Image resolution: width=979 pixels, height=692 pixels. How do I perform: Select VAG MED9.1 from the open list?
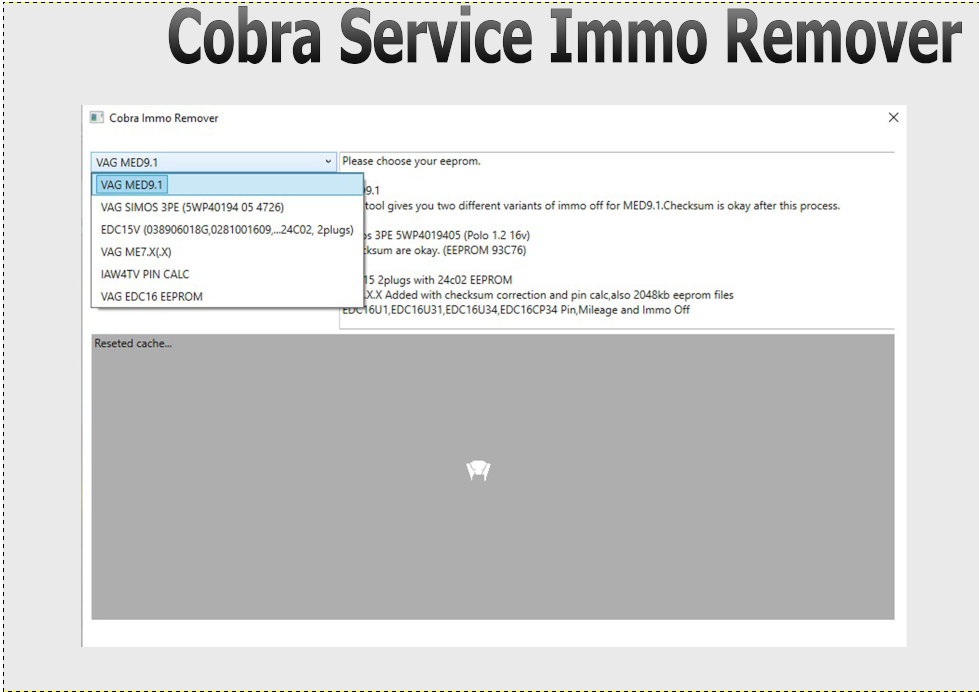(x=131, y=184)
